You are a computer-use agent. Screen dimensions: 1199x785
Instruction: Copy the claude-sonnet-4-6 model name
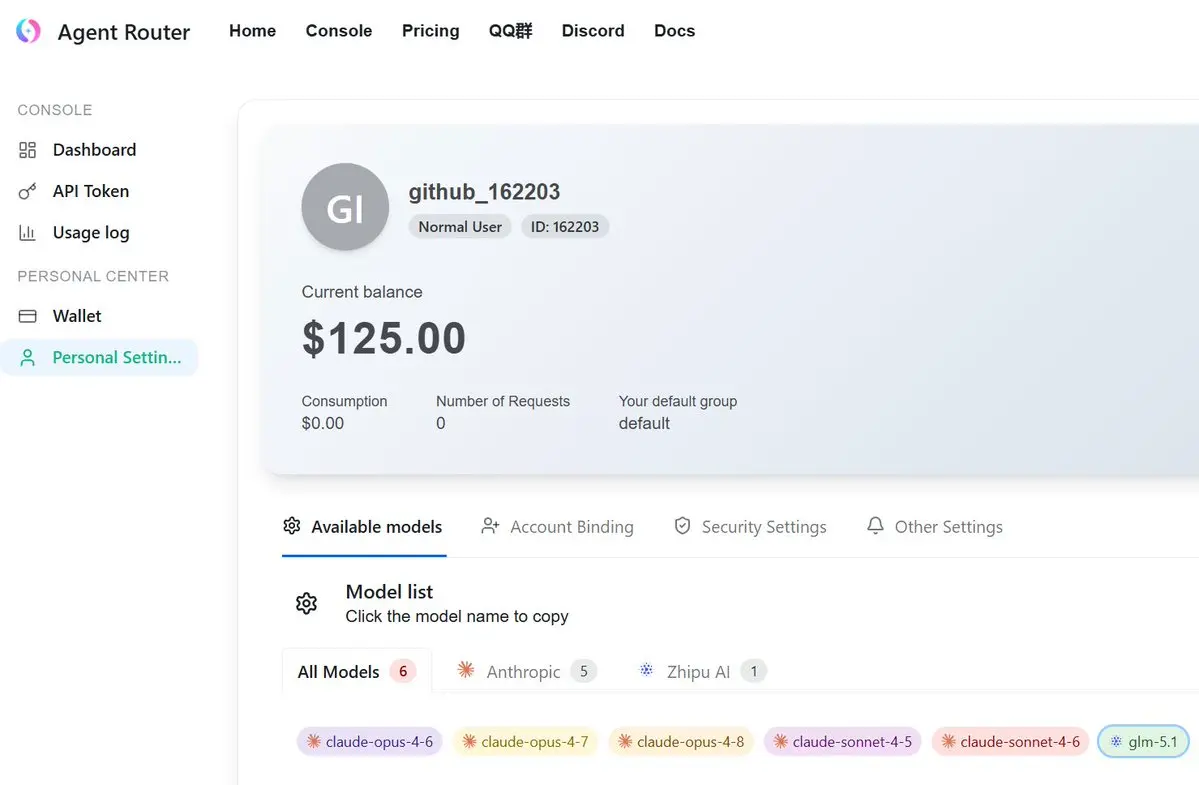(x=1010, y=741)
